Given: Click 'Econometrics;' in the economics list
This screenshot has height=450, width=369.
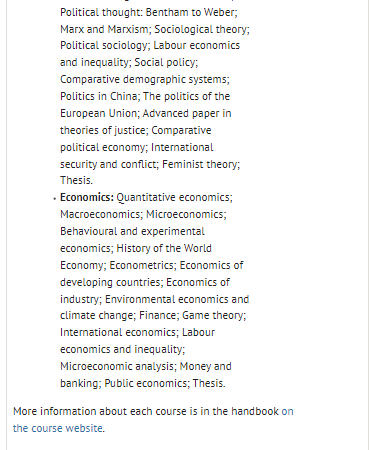Looking at the screenshot, I should click(x=143, y=265).
